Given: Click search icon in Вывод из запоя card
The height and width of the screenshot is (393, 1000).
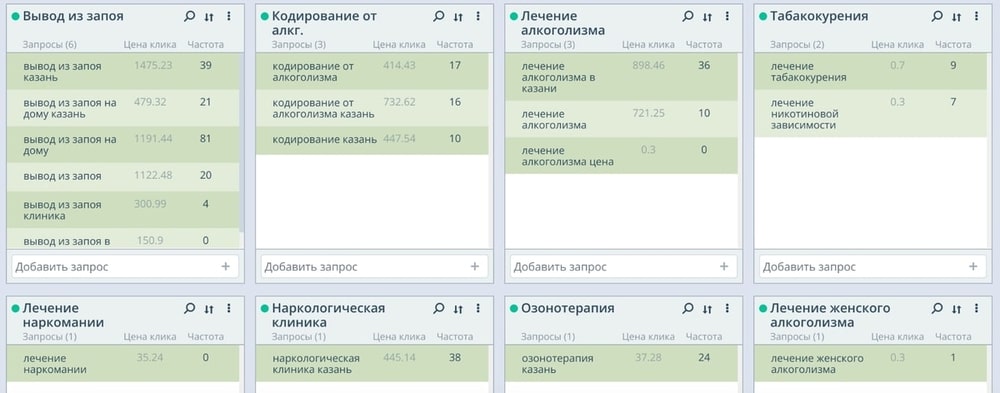Looking at the screenshot, I should [x=189, y=17].
